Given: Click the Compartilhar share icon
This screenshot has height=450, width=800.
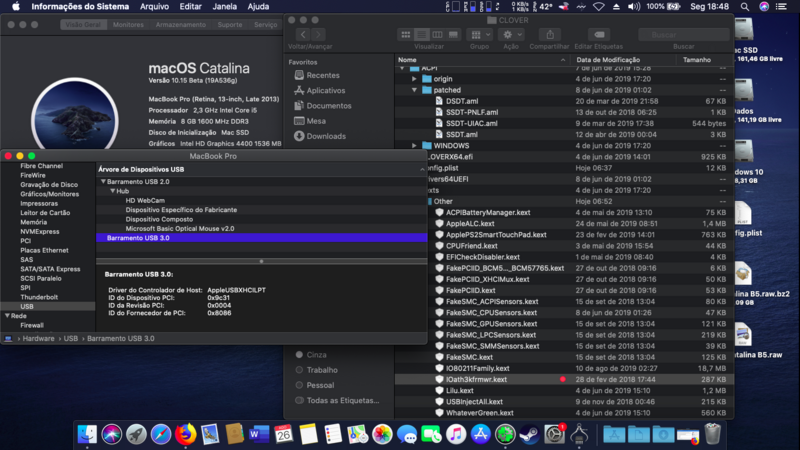Looking at the screenshot, I should tap(549, 35).
